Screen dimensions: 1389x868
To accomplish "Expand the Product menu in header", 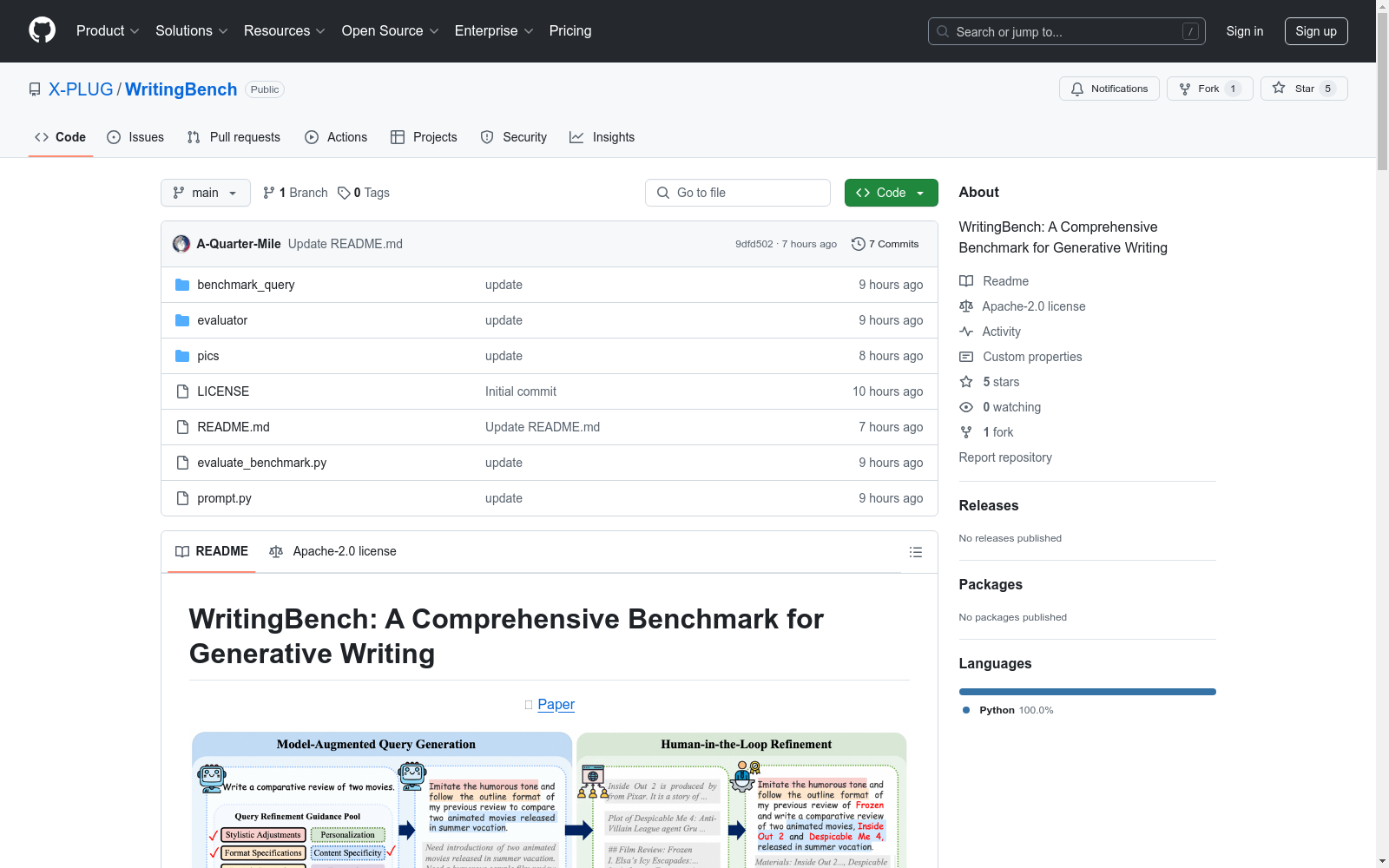I will point(108,30).
